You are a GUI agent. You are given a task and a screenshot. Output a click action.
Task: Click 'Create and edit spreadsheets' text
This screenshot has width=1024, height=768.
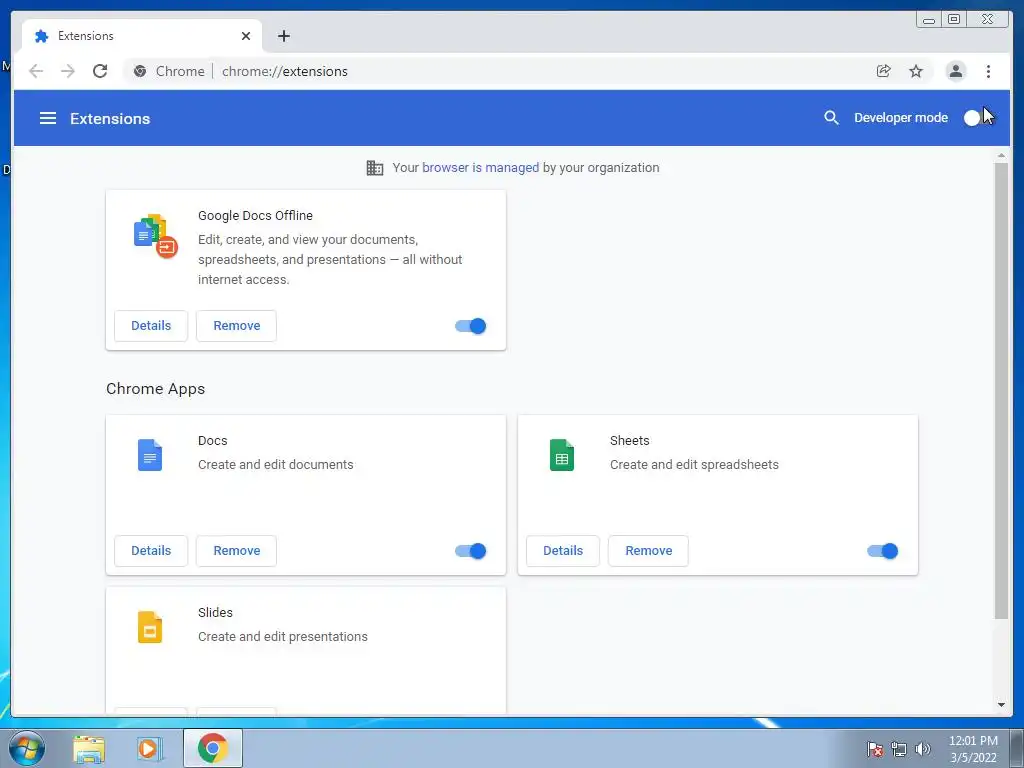[694, 464]
